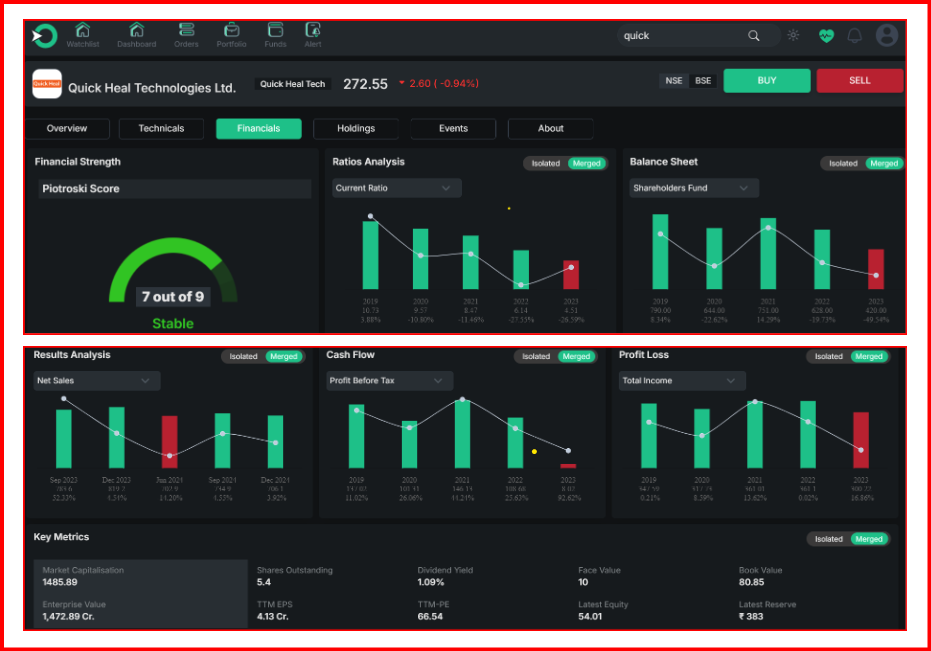Click the red 2023 bar in Ratios Analysis
931x651 pixels.
pos(571,274)
